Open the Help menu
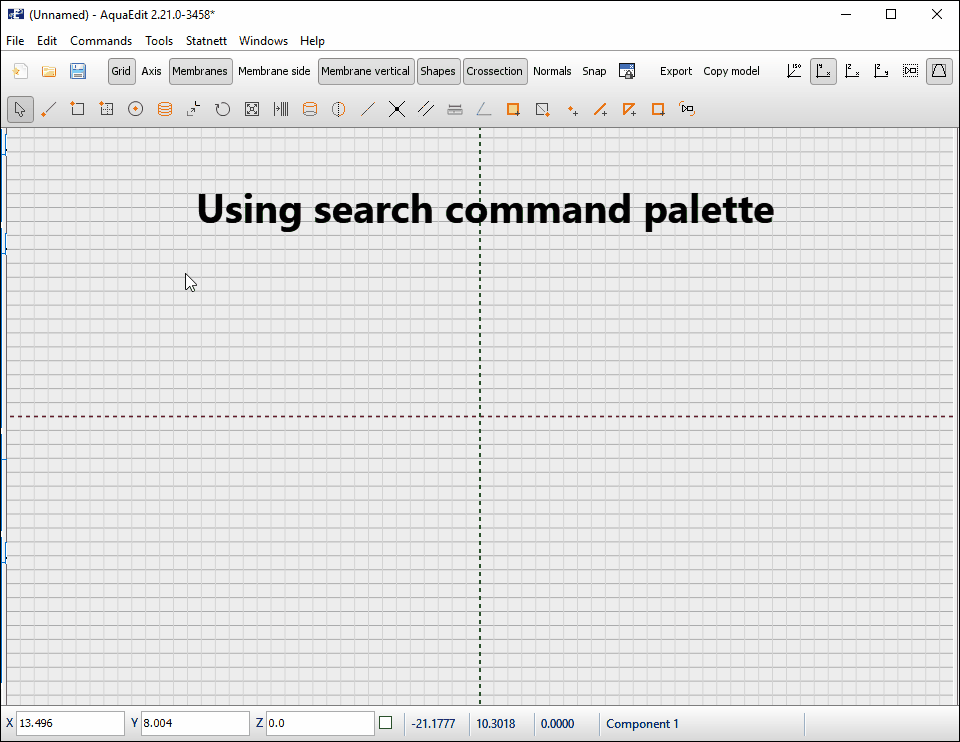 [x=312, y=40]
